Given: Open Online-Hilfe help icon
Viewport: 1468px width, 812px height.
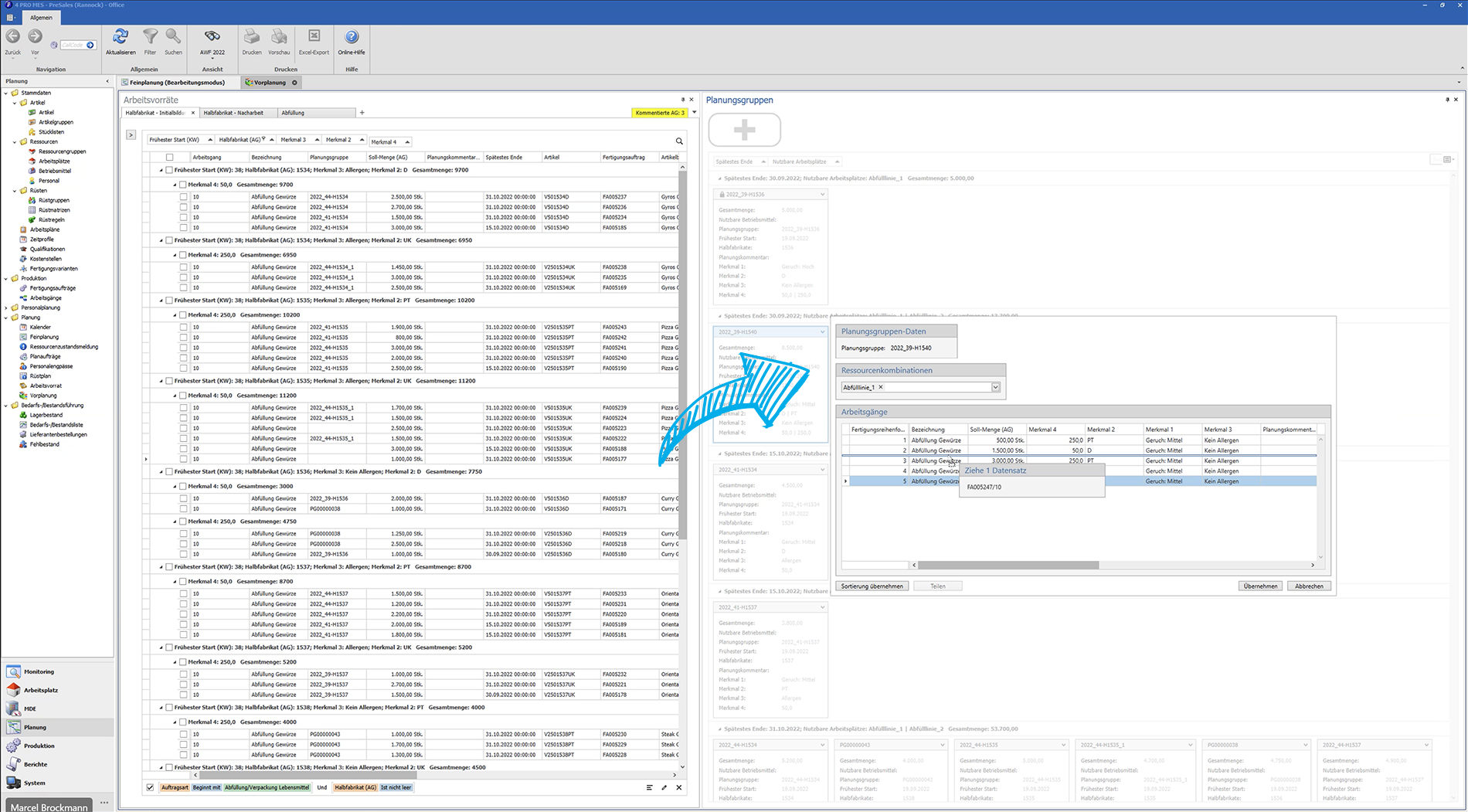Looking at the screenshot, I should 352,37.
